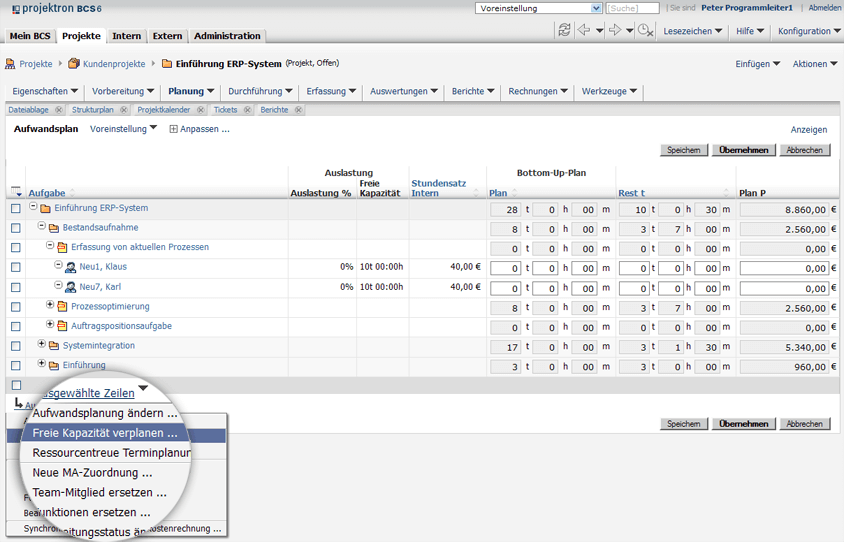Open the Aktionen dropdown

pos(815,64)
